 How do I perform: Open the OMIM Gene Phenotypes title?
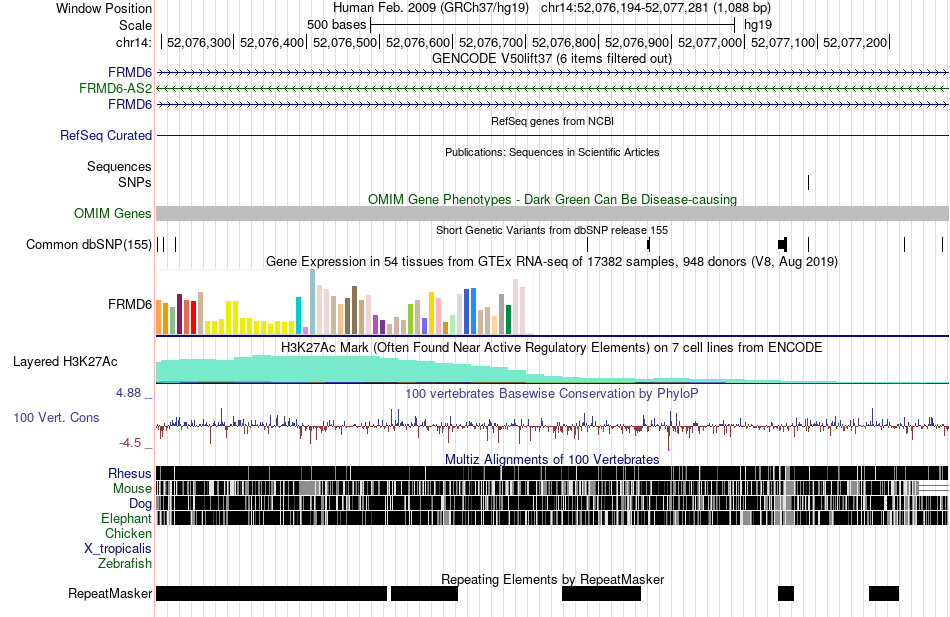click(553, 199)
